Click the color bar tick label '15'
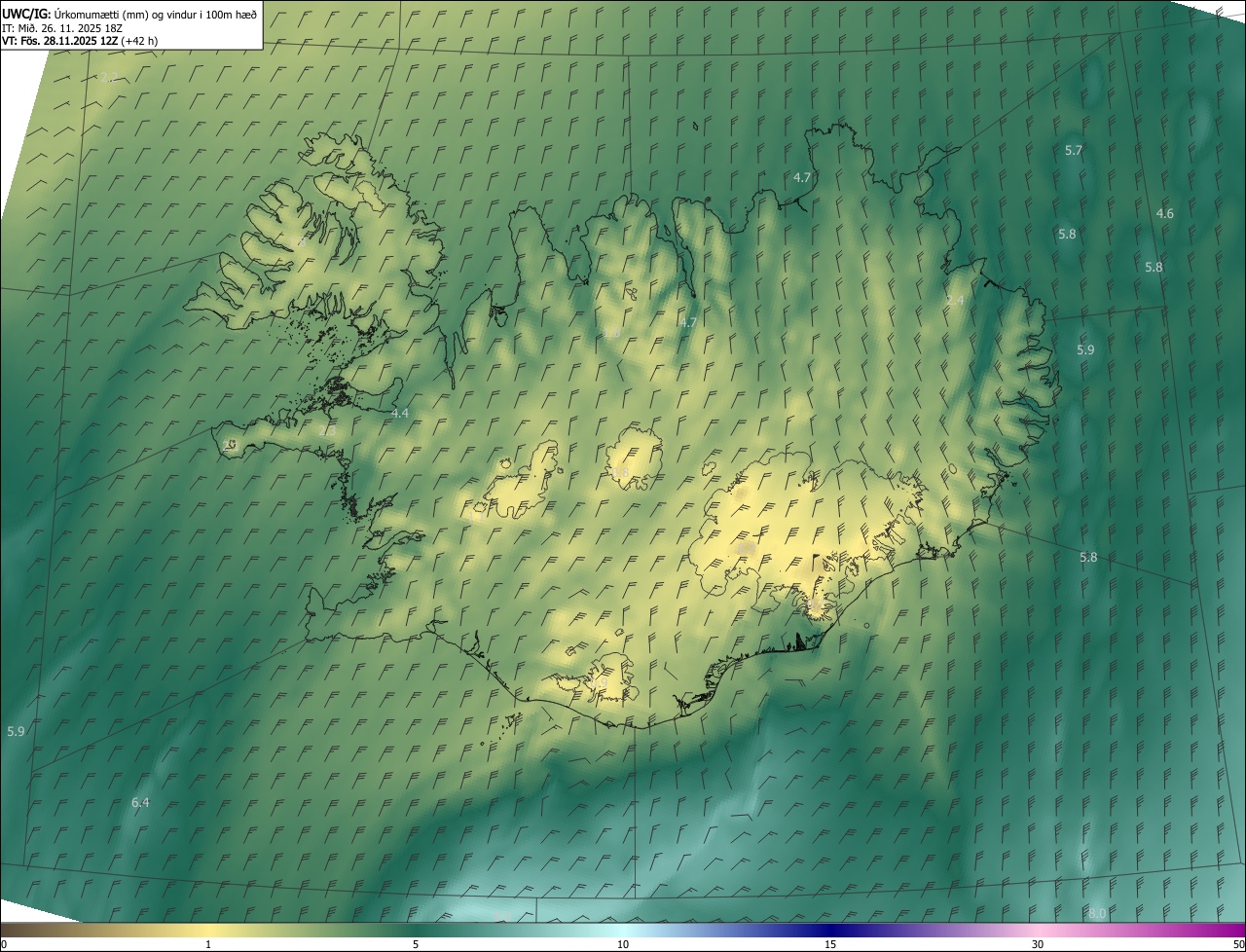Screen dimensions: 1246x952 pos(830,945)
